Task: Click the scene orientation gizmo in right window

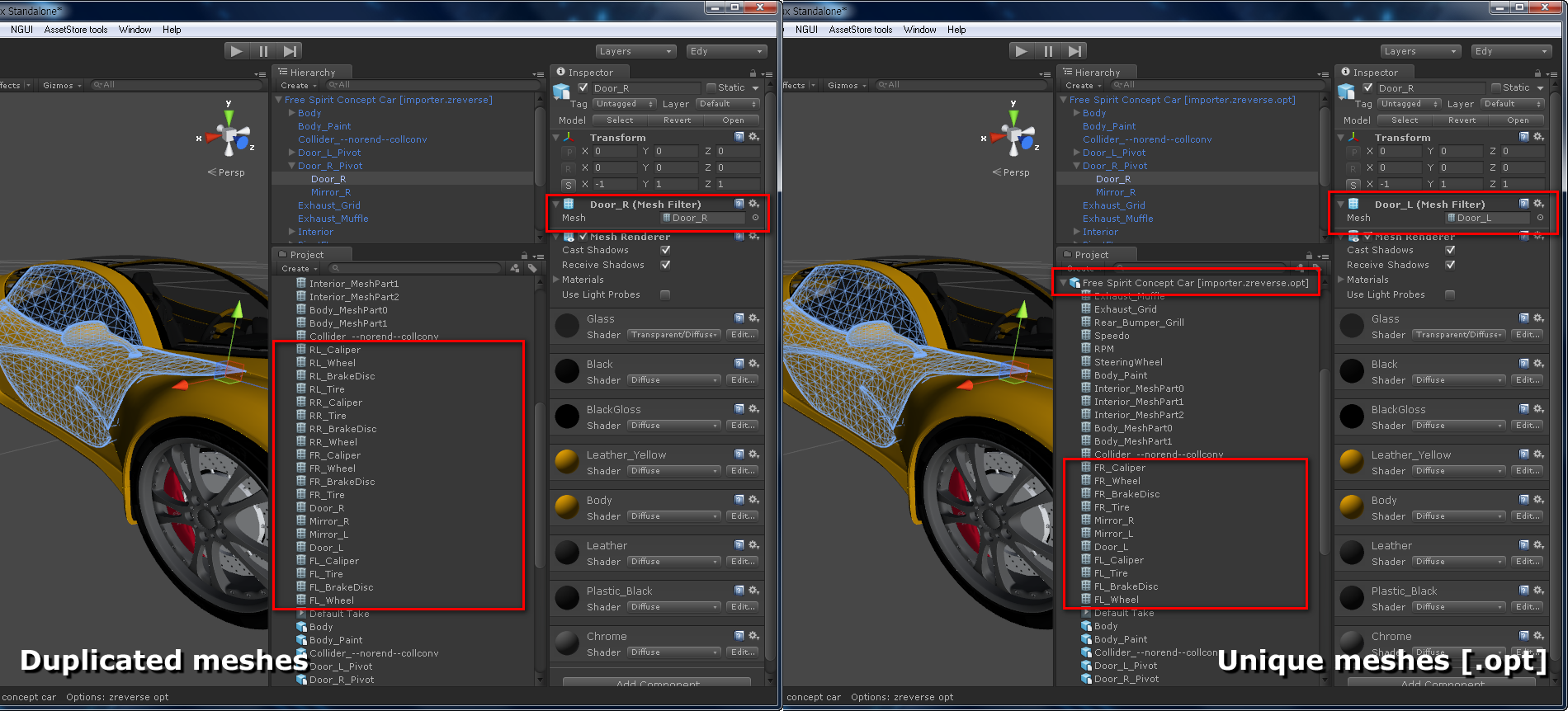Action: [1013, 135]
